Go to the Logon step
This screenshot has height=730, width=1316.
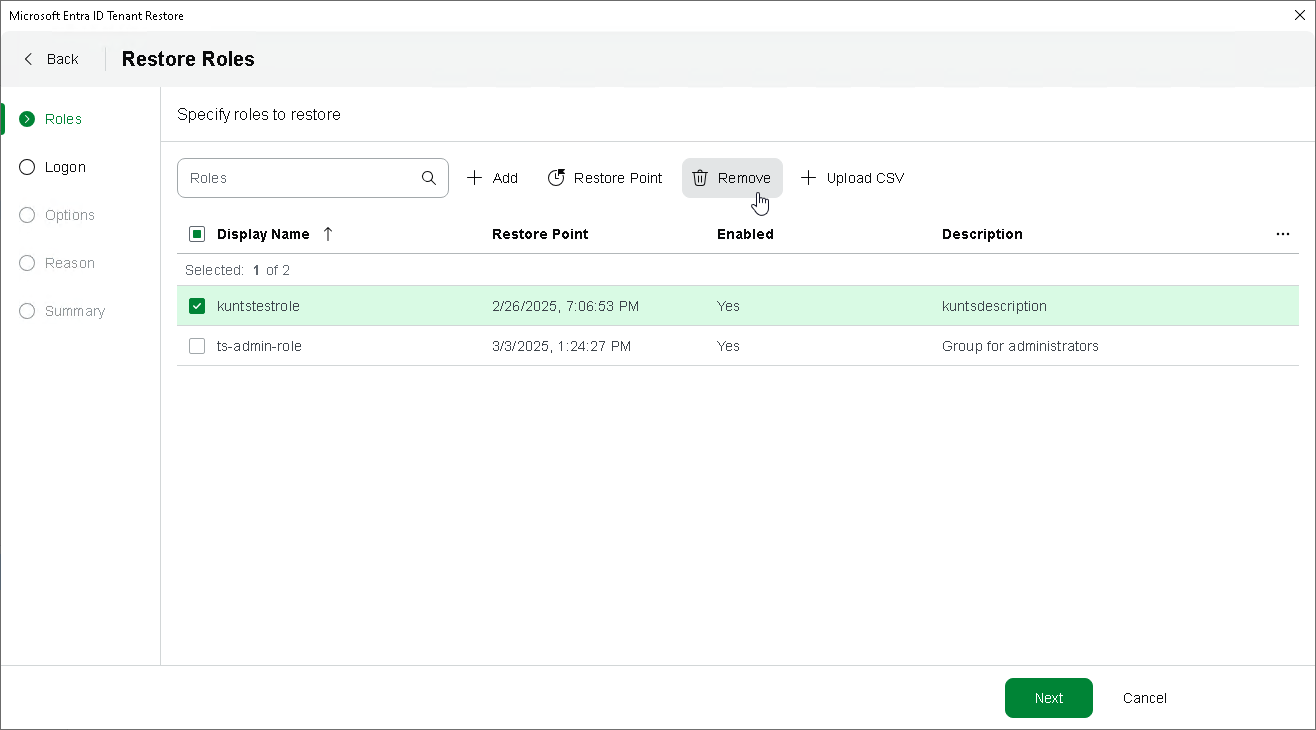[65, 167]
